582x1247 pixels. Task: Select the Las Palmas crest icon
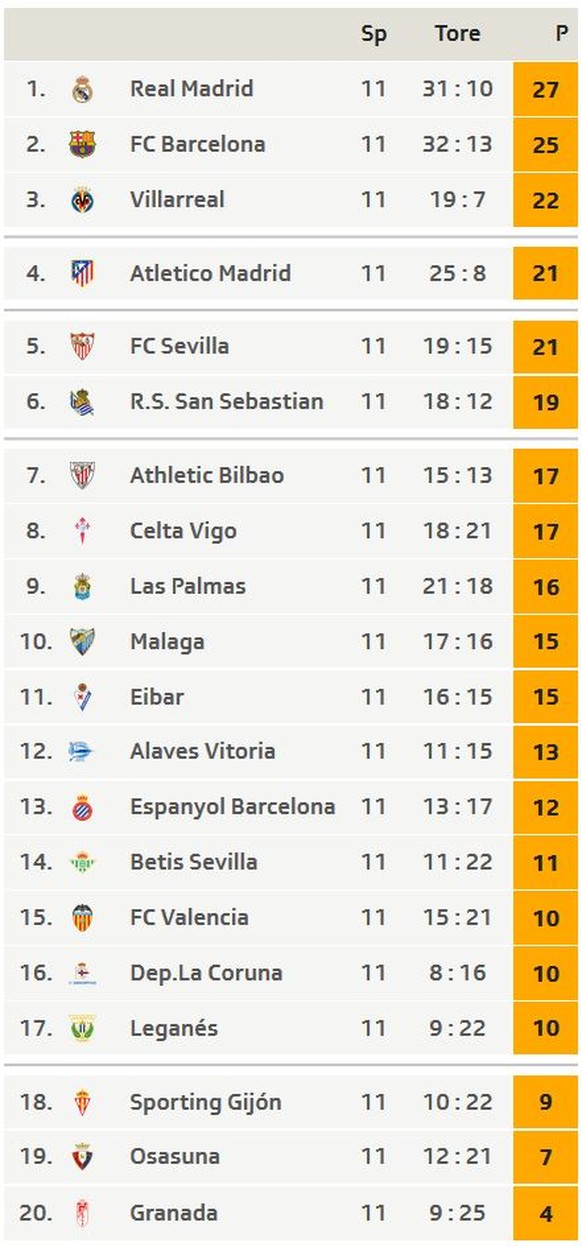82,586
